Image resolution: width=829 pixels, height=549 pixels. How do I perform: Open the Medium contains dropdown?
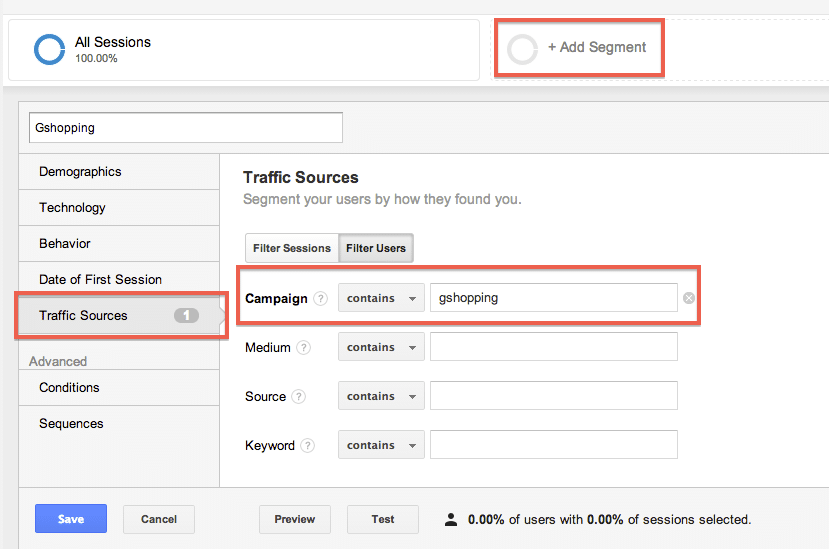coord(381,347)
